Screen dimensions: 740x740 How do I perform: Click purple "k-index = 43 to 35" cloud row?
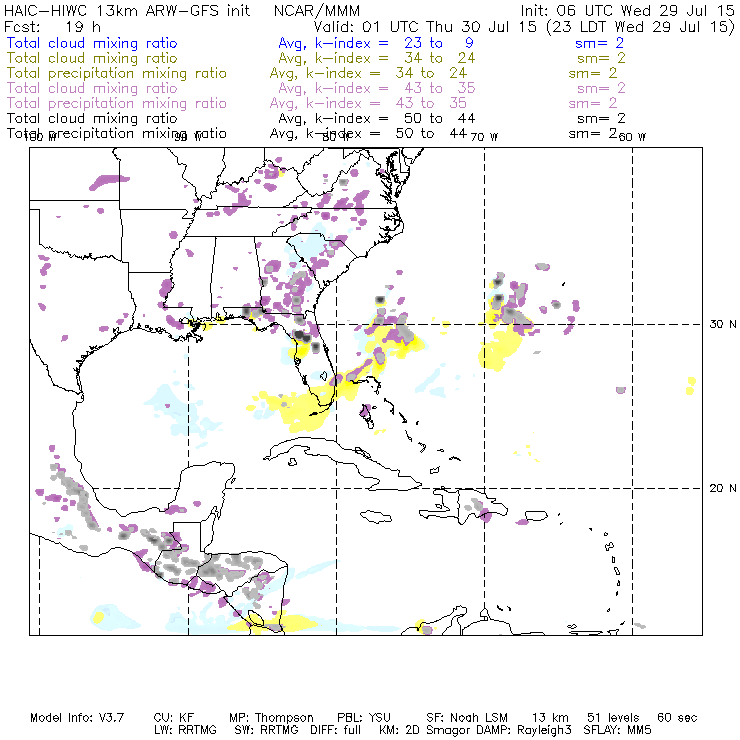pyautogui.click(x=395, y=88)
